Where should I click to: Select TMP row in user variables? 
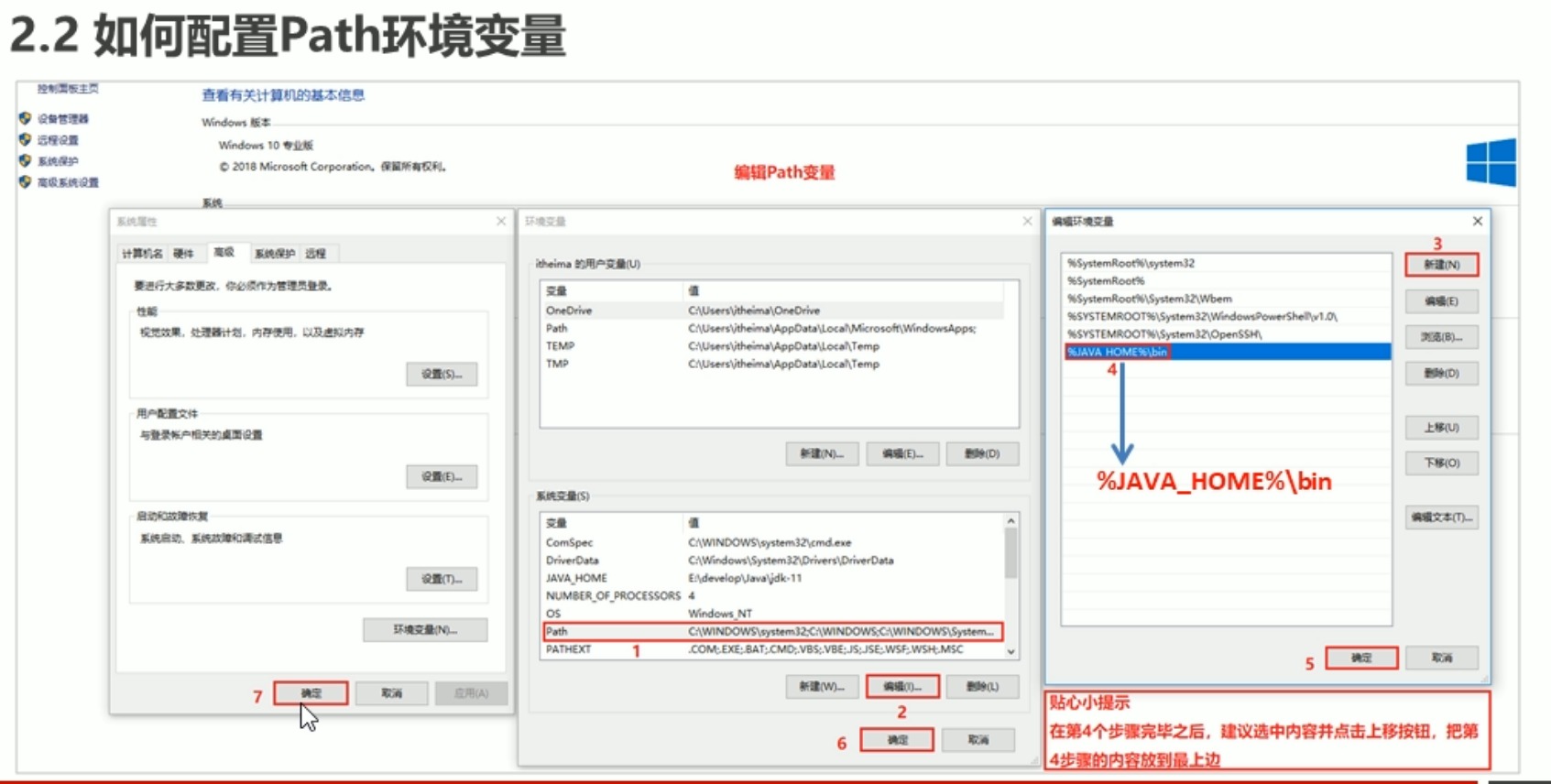coord(772,364)
